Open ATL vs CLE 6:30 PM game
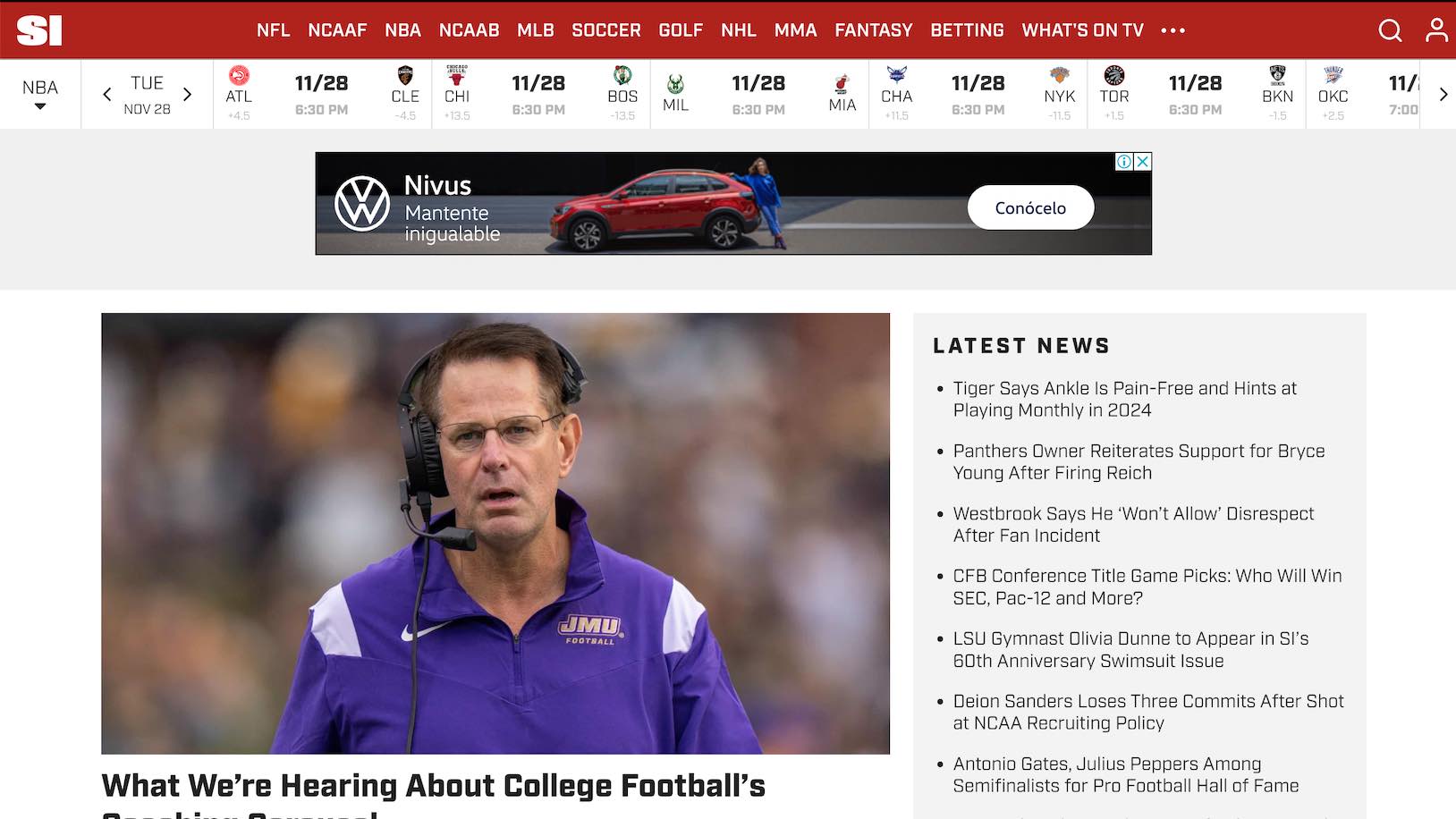The width and height of the screenshot is (1456, 819). [322, 94]
